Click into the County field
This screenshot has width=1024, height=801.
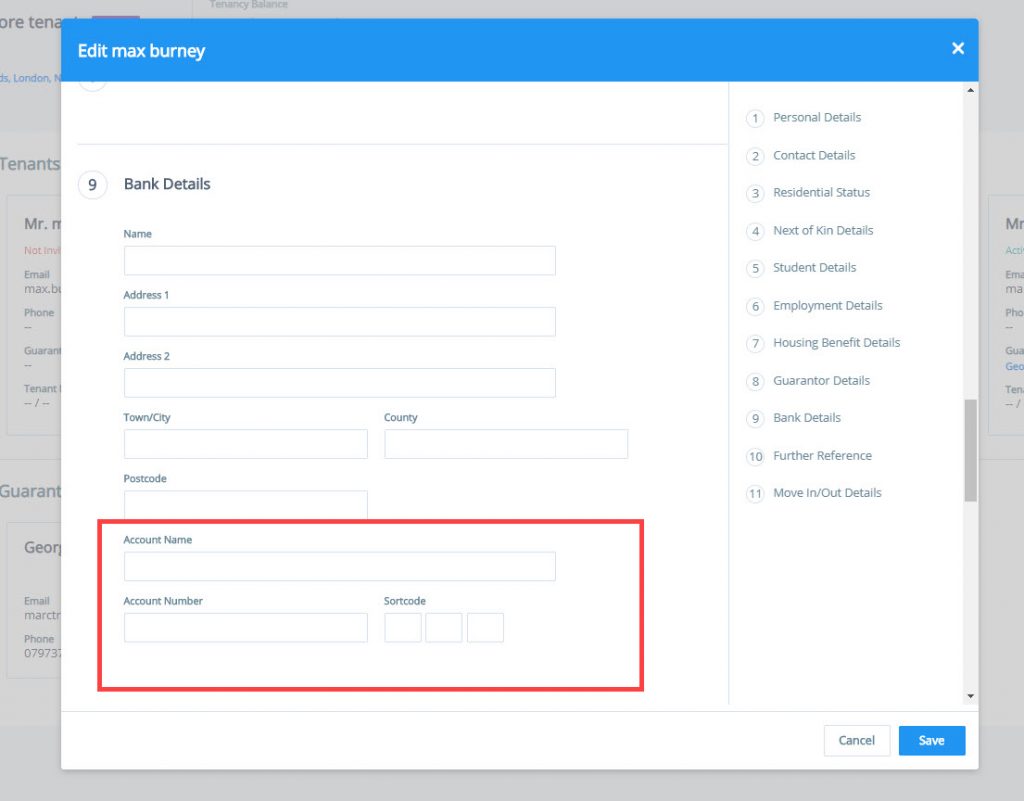point(506,444)
